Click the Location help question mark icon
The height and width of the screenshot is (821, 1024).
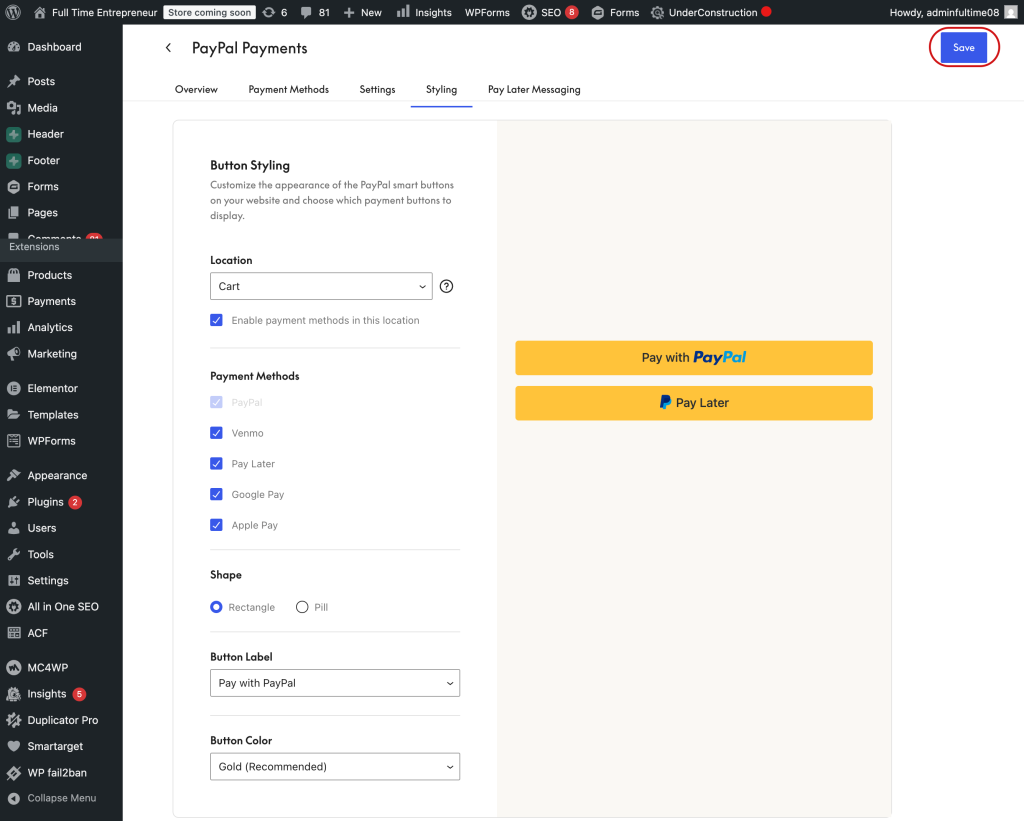click(x=447, y=286)
